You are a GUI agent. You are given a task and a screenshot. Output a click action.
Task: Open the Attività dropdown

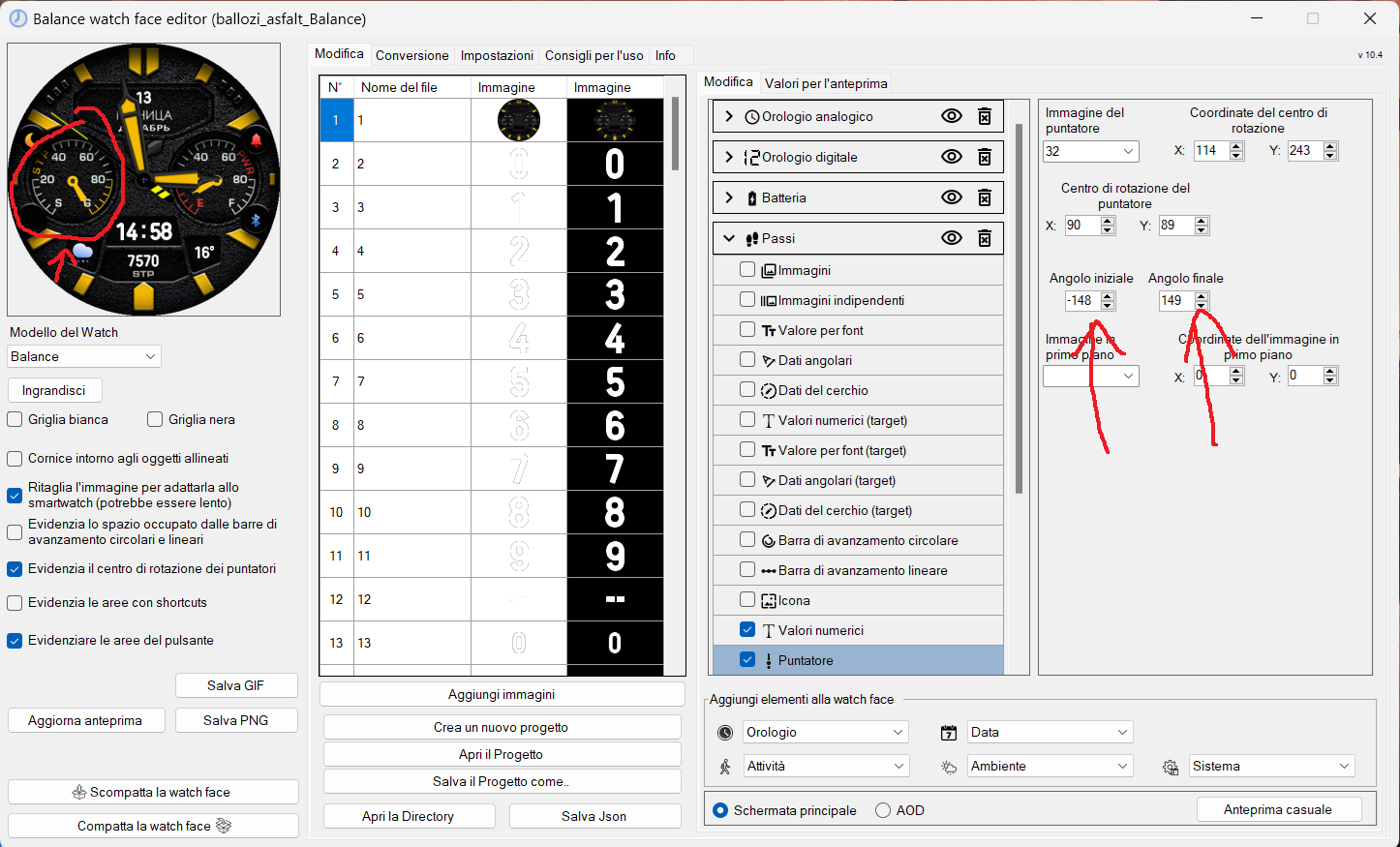click(826, 766)
